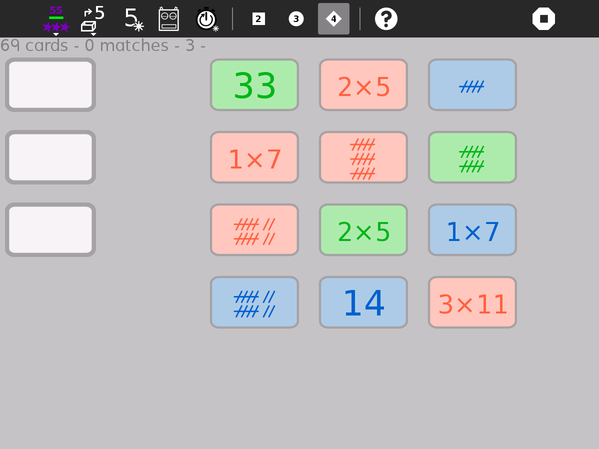
Task: Select the square level 2 button
Action: coord(258,19)
